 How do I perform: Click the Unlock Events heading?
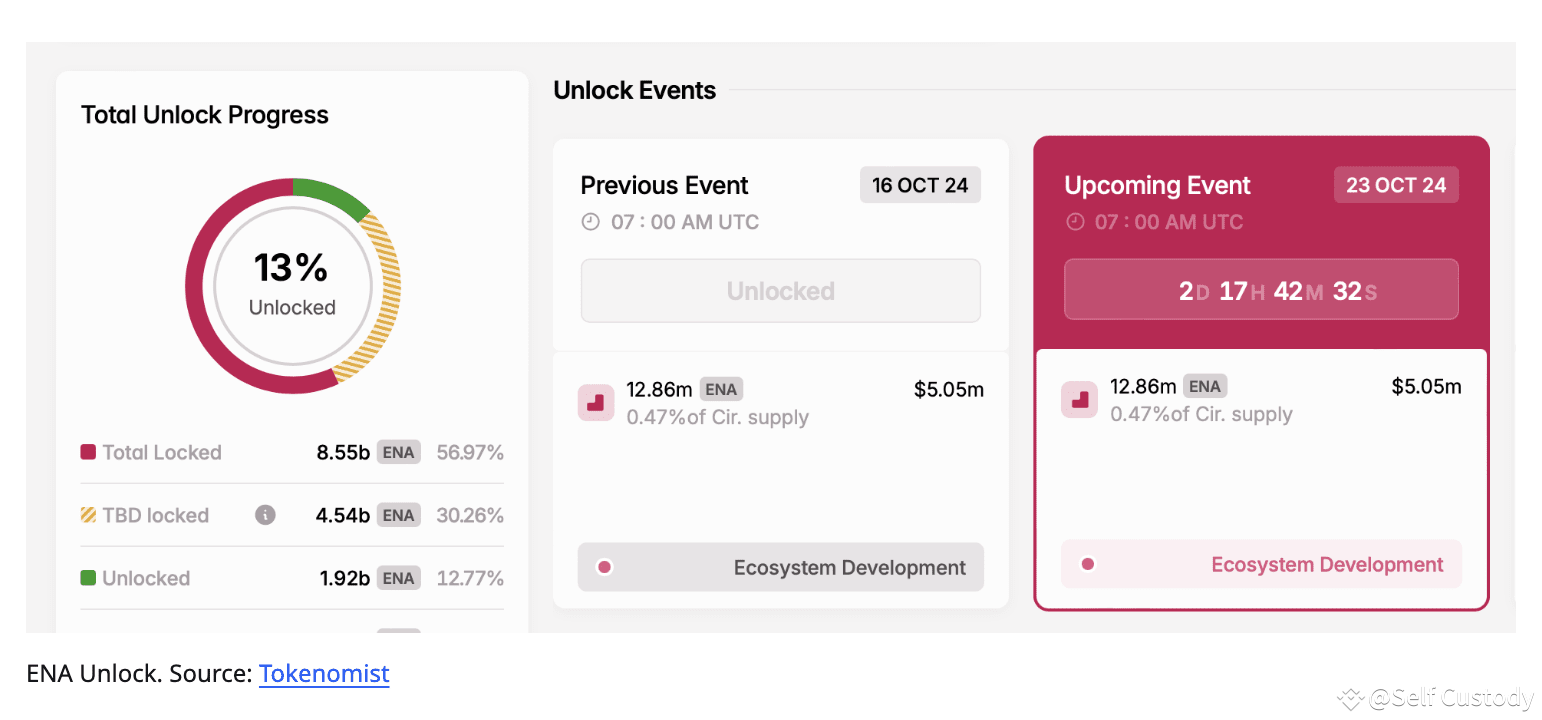[635, 90]
